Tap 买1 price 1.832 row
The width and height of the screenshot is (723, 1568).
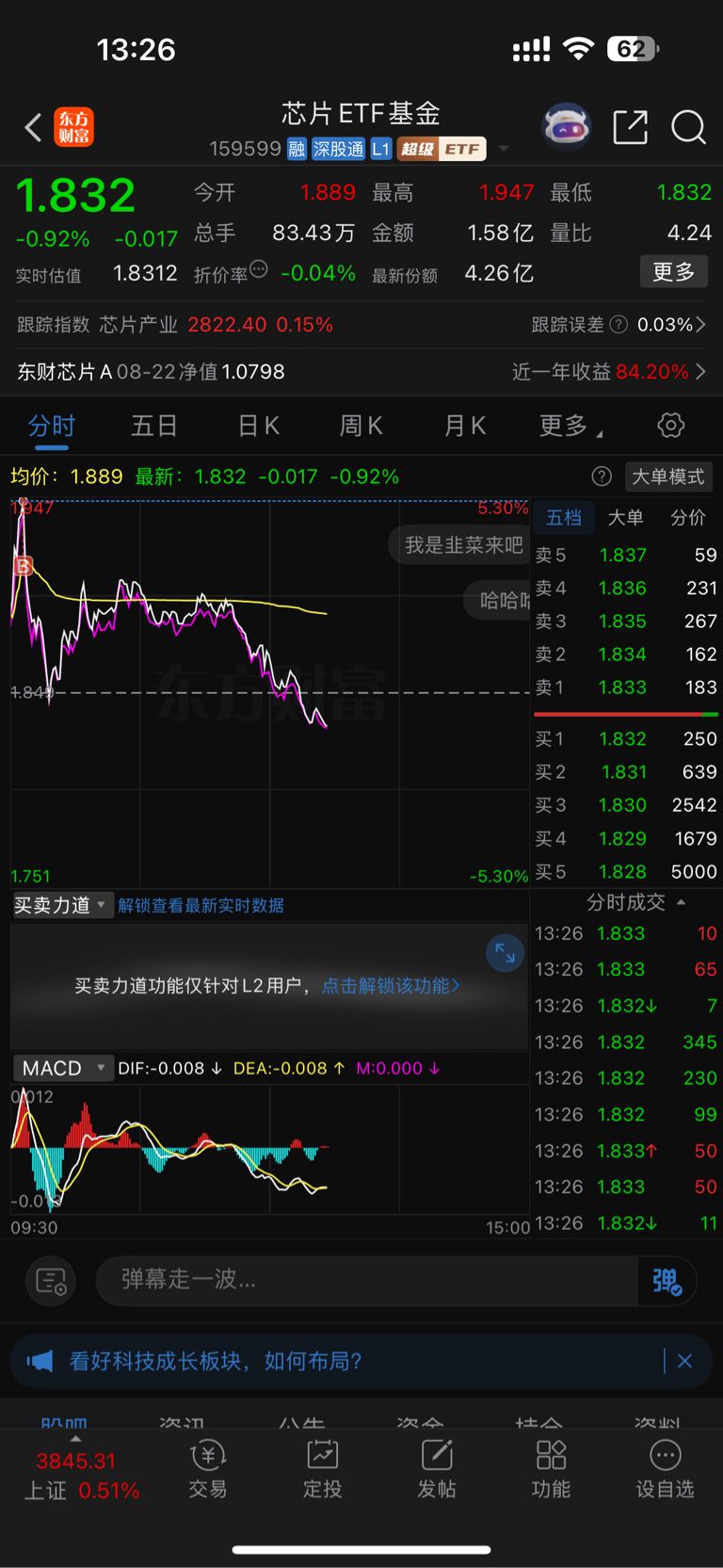(x=626, y=739)
